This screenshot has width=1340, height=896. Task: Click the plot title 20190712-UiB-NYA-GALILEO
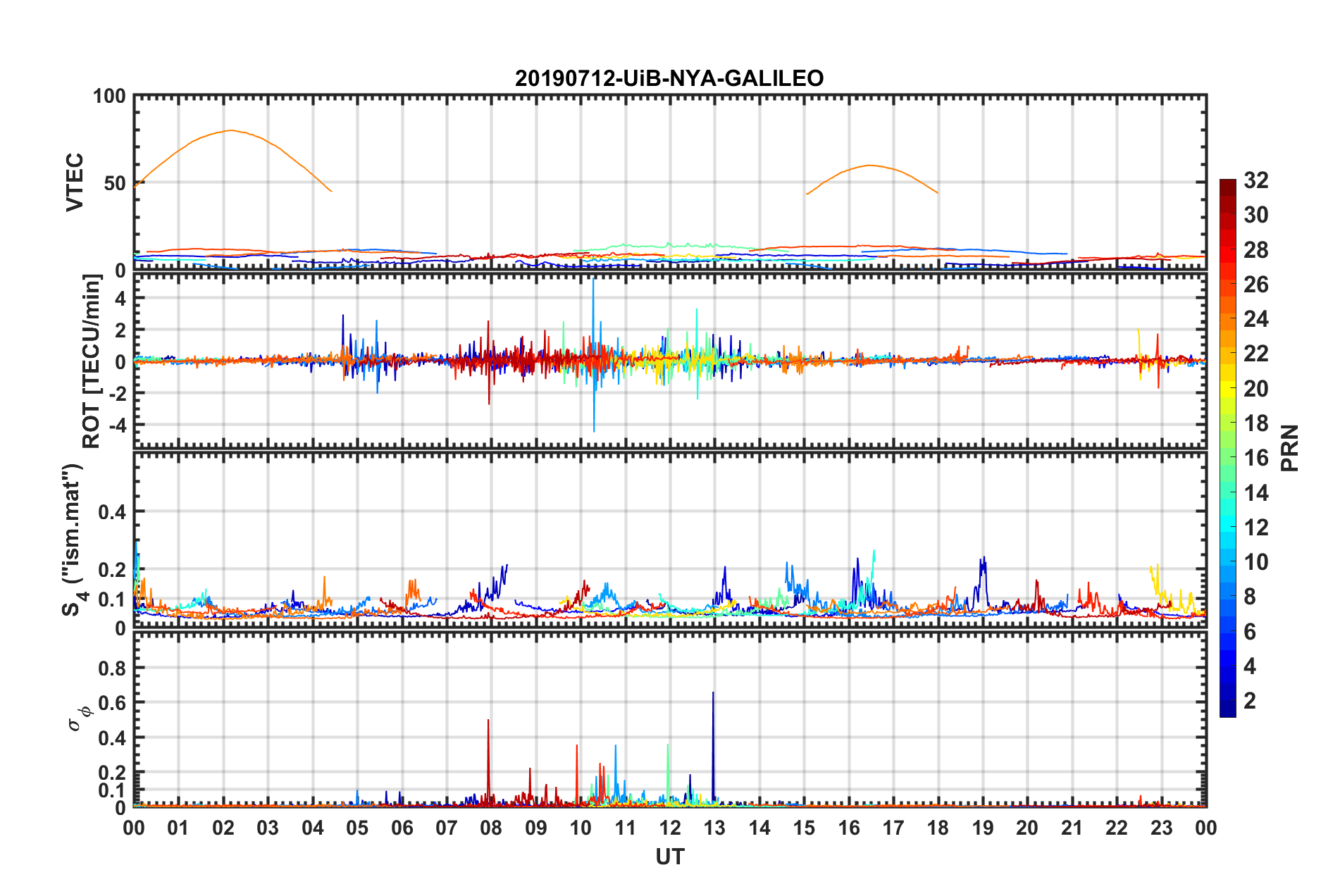point(669,78)
